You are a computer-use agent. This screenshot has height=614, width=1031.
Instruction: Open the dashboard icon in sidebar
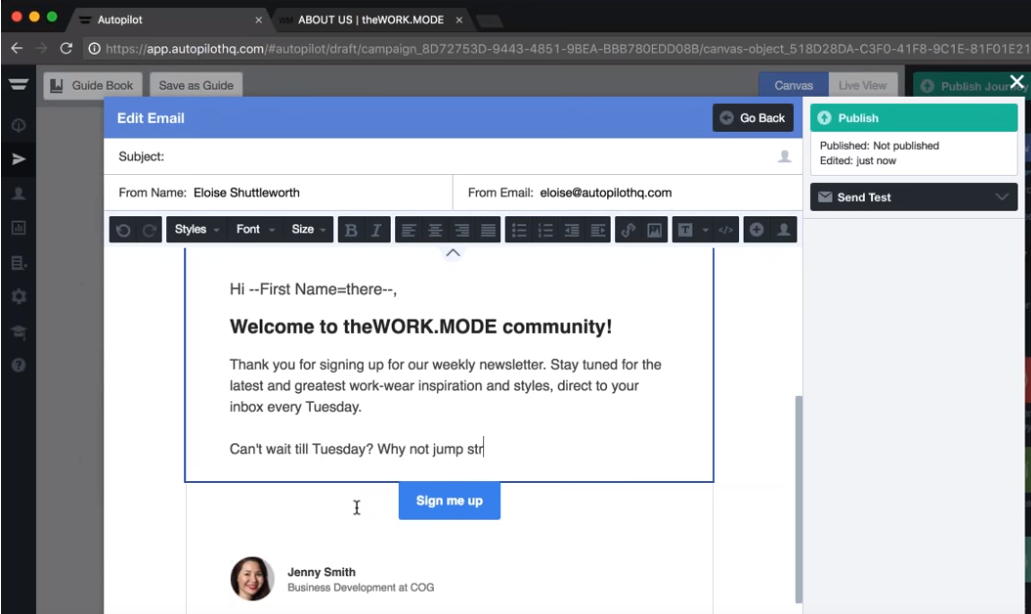point(18,125)
